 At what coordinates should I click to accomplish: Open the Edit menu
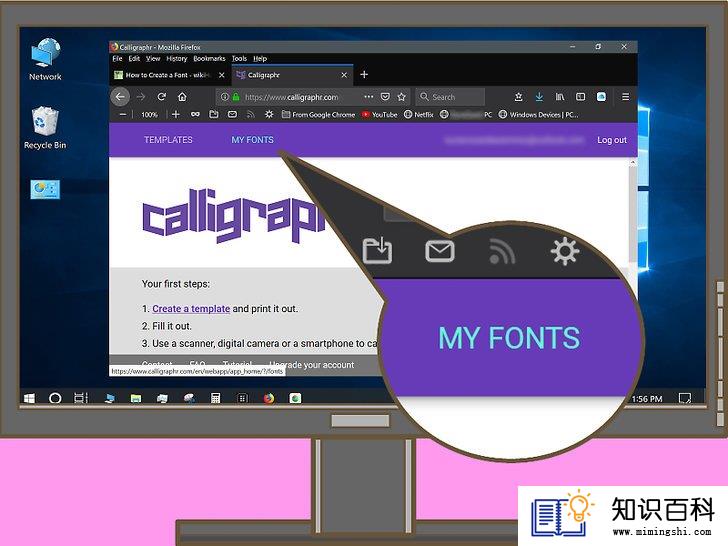134,58
